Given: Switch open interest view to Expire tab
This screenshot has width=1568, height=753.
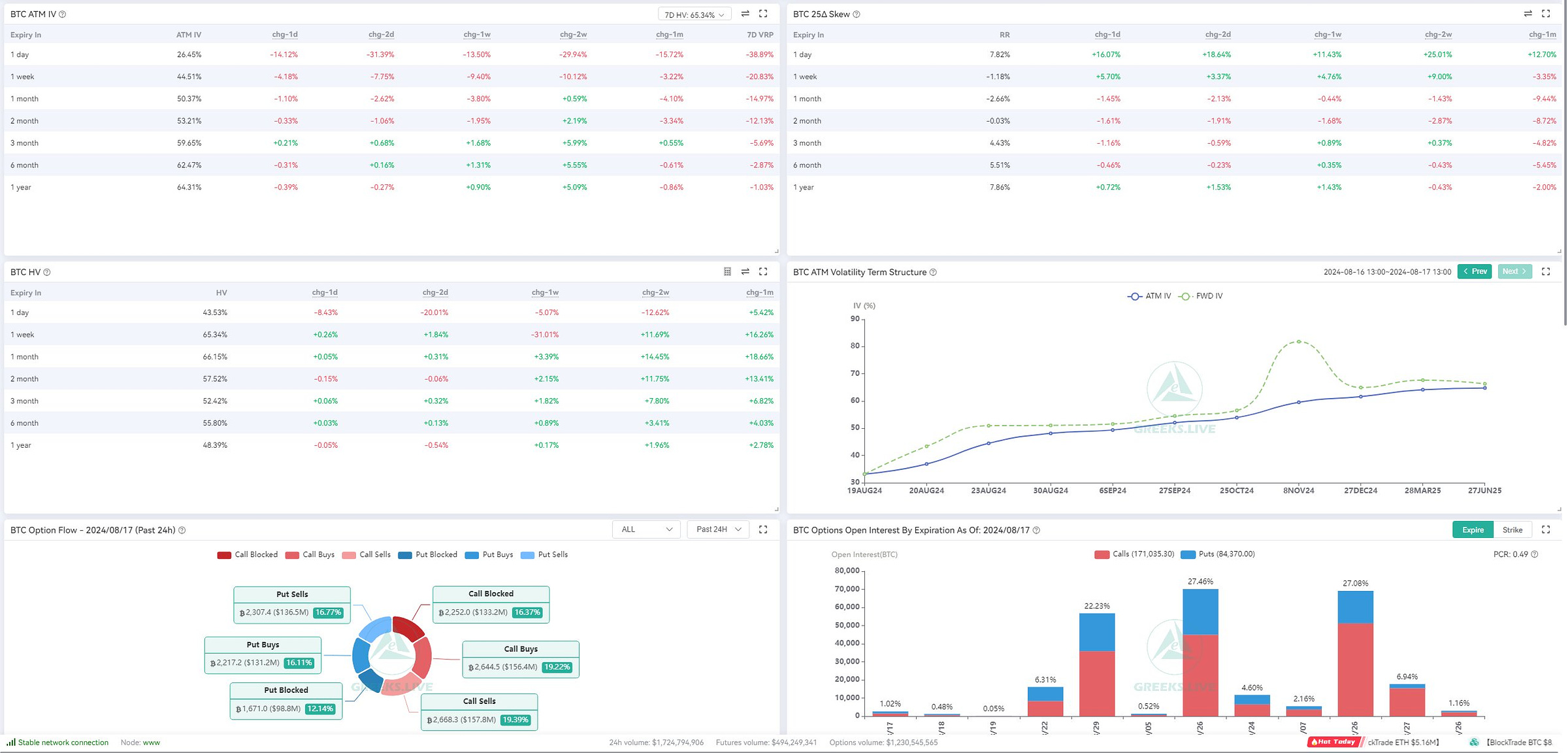Looking at the screenshot, I should [1473, 529].
